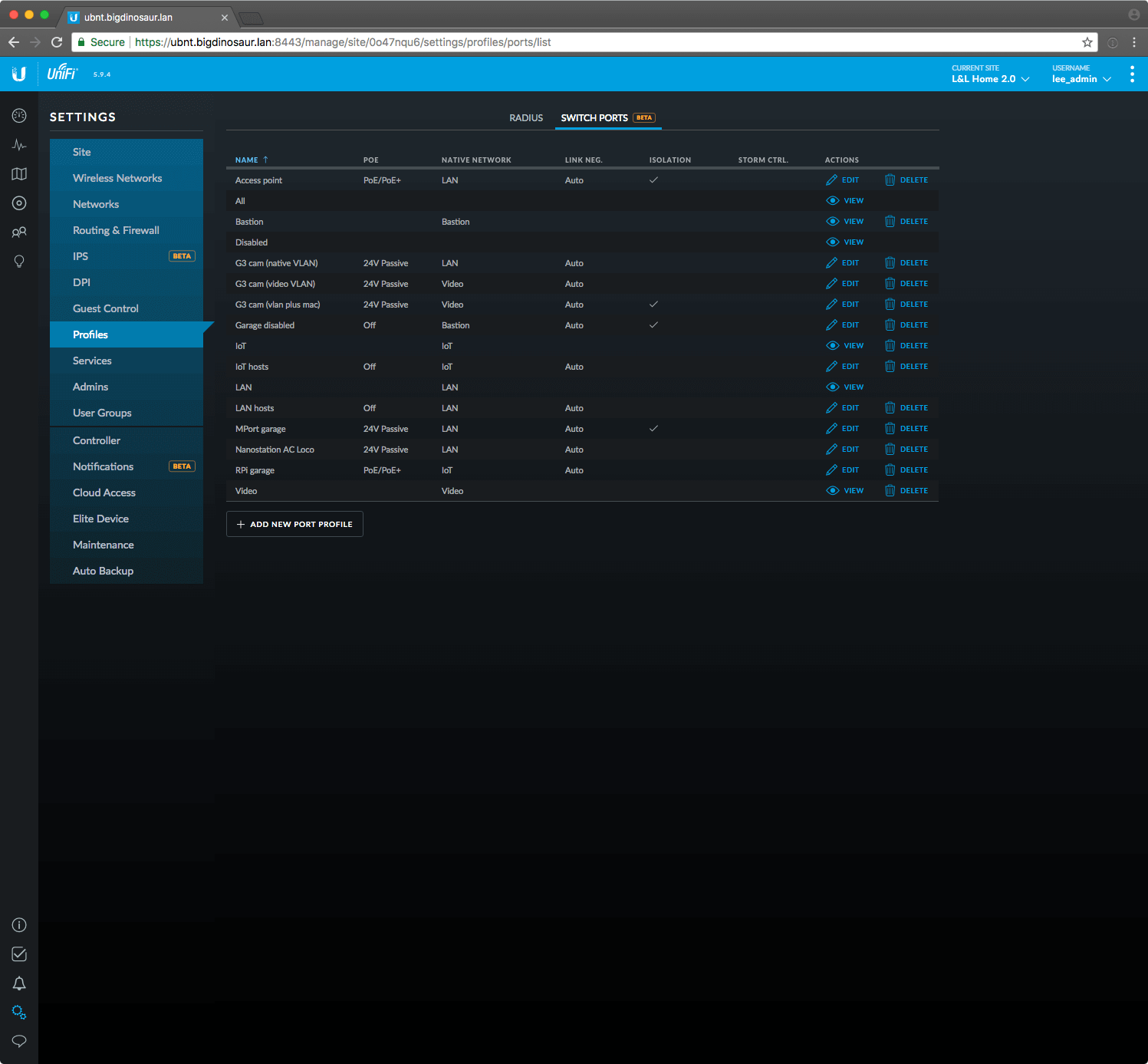Screen dimensions: 1148x1064
Task: View the Disabled port profile via eye icon
Action: (832, 242)
